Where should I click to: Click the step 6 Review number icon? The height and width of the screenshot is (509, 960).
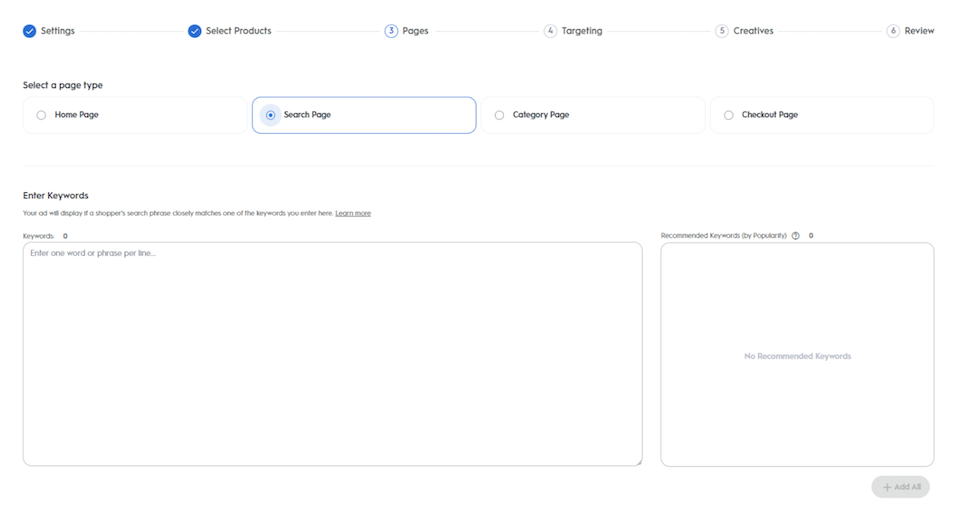(x=893, y=31)
